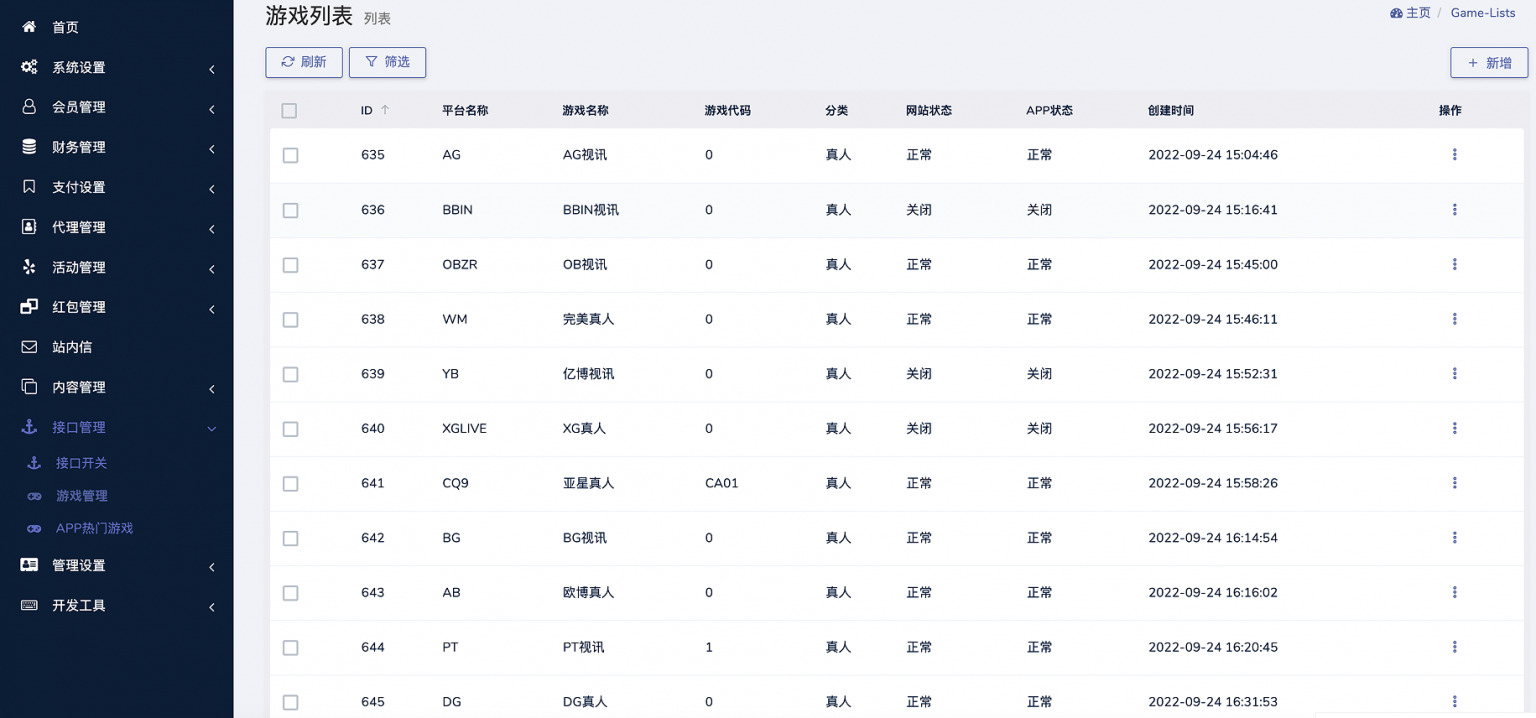Click the filter funnel icon on 筛选 button
Image resolution: width=1536 pixels, height=718 pixels.
372,62
